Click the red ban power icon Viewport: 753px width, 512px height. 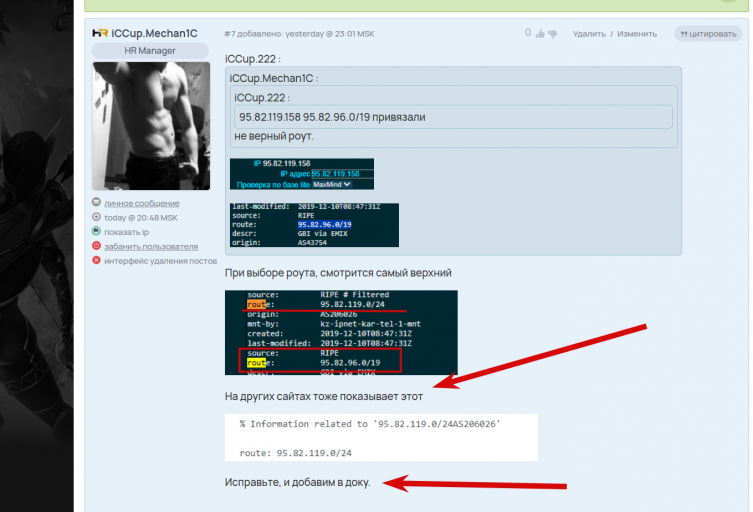pyautogui.click(x=97, y=245)
